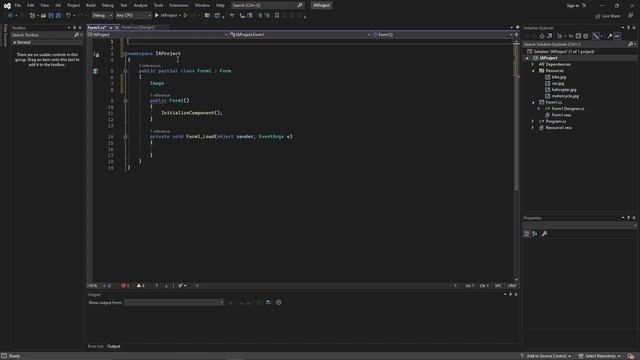Image resolution: width=640 pixels, height=360 pixels.
Task: Open the Build menu
Action: [x=91, y=5]
